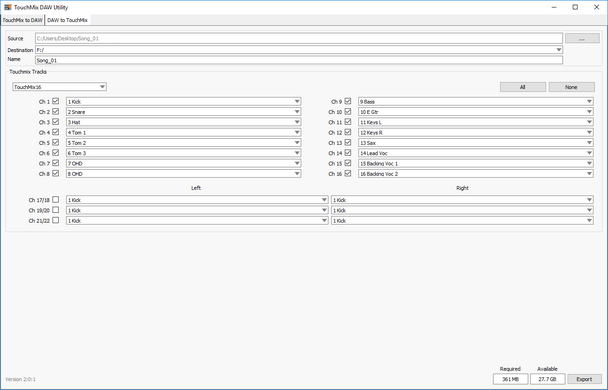
Task: Uncheck the Ch 2 checkbox
Action: (x=55, y=112)
